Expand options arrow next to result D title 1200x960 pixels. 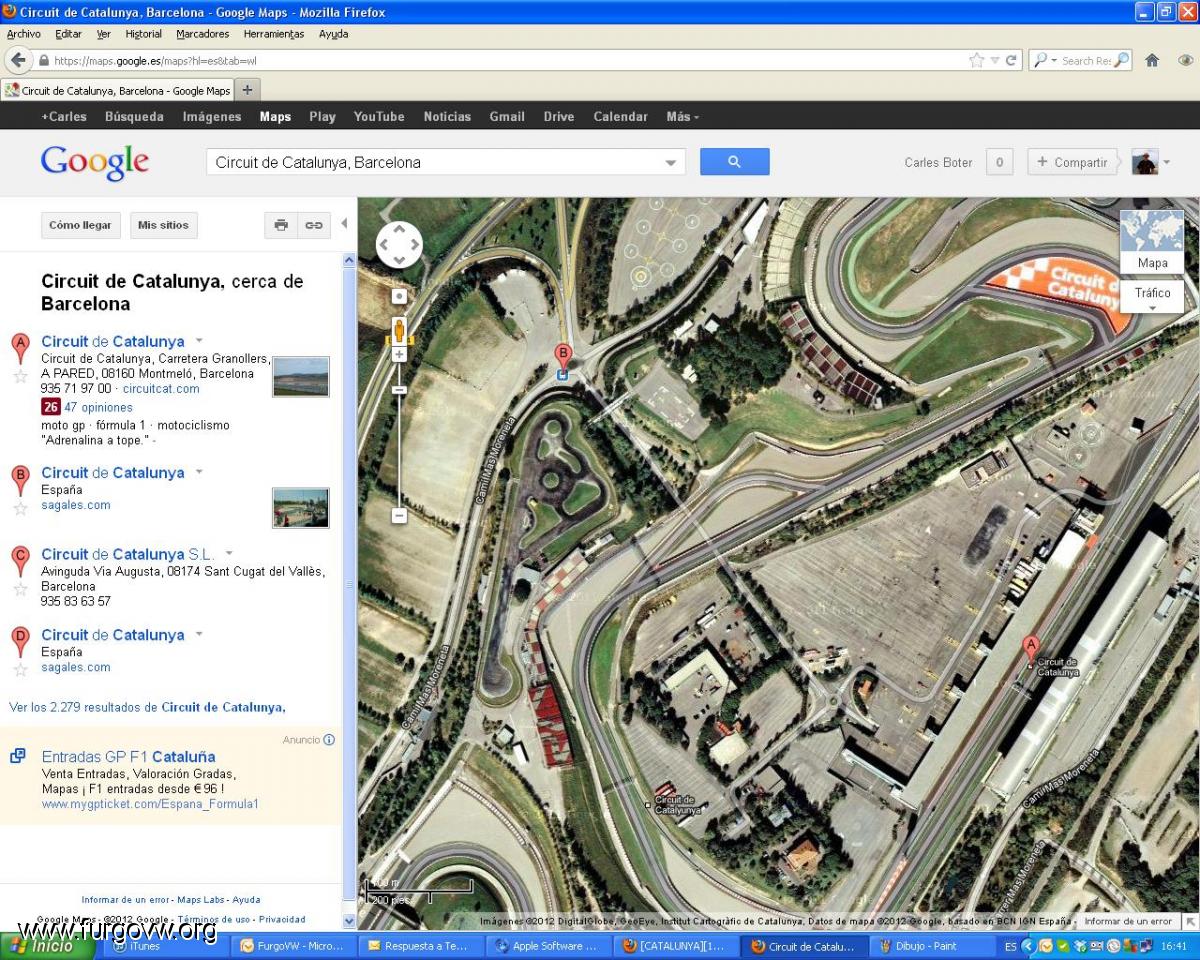pyautogui.click(x=199, y=634)
